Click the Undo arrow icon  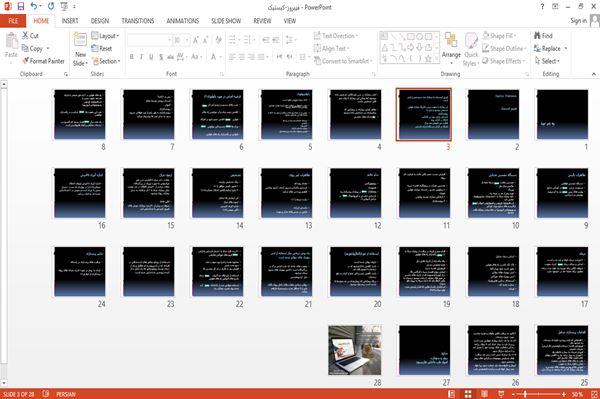click(x=34, y=7)
